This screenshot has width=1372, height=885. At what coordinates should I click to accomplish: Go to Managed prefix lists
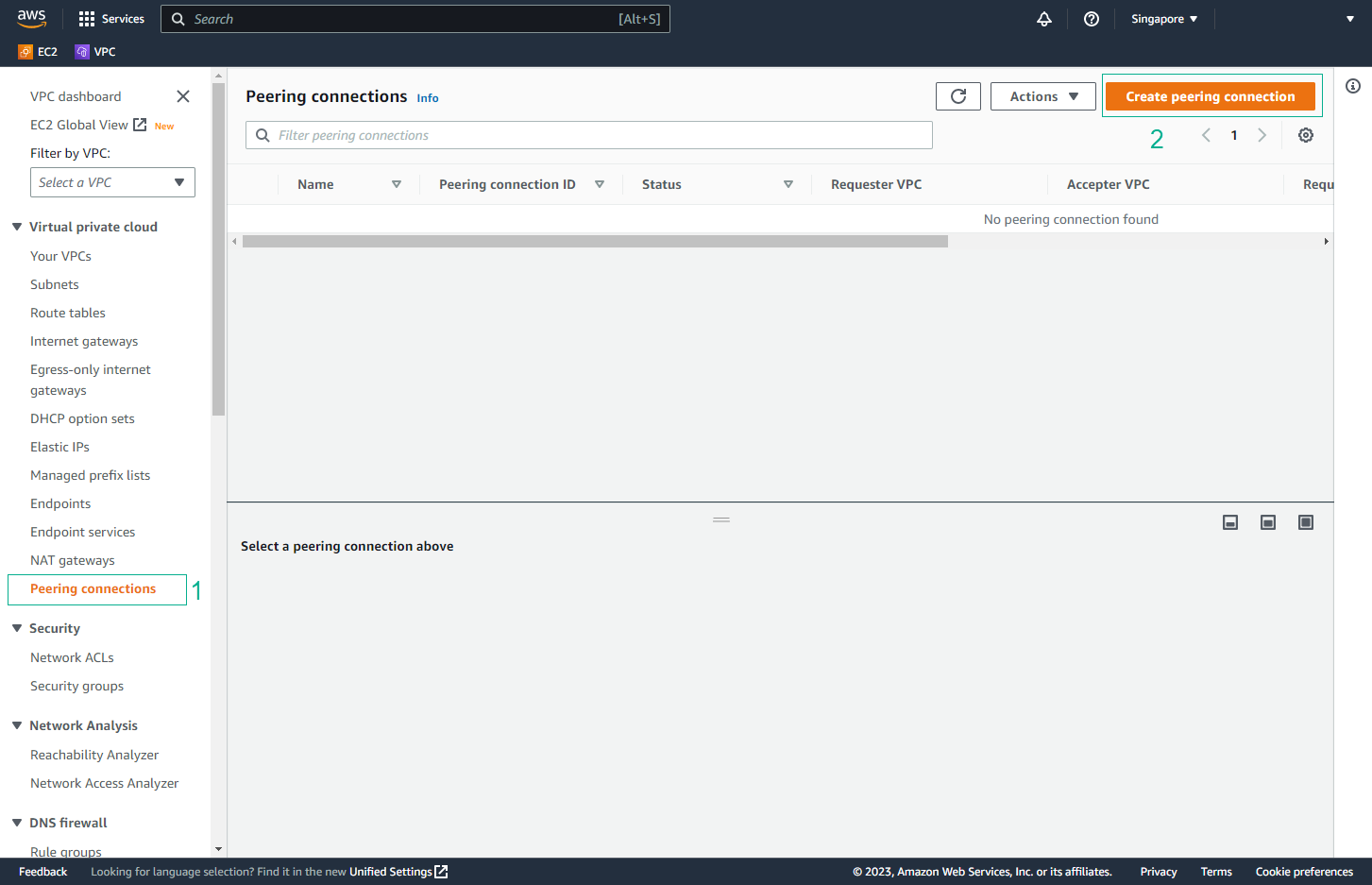(x=90, y=475)
